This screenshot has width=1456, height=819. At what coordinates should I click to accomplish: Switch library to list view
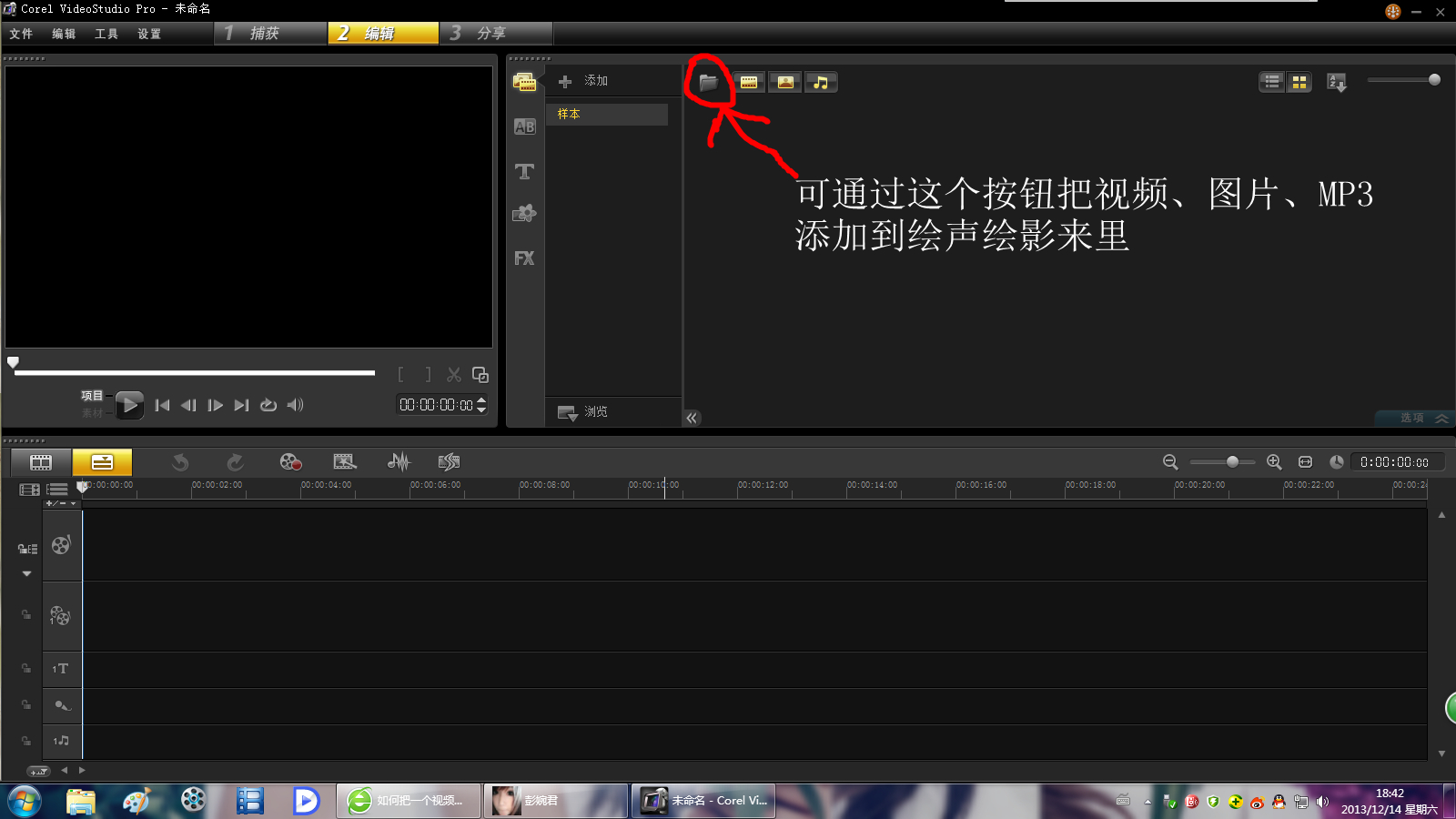click(x=1272, y=82)
